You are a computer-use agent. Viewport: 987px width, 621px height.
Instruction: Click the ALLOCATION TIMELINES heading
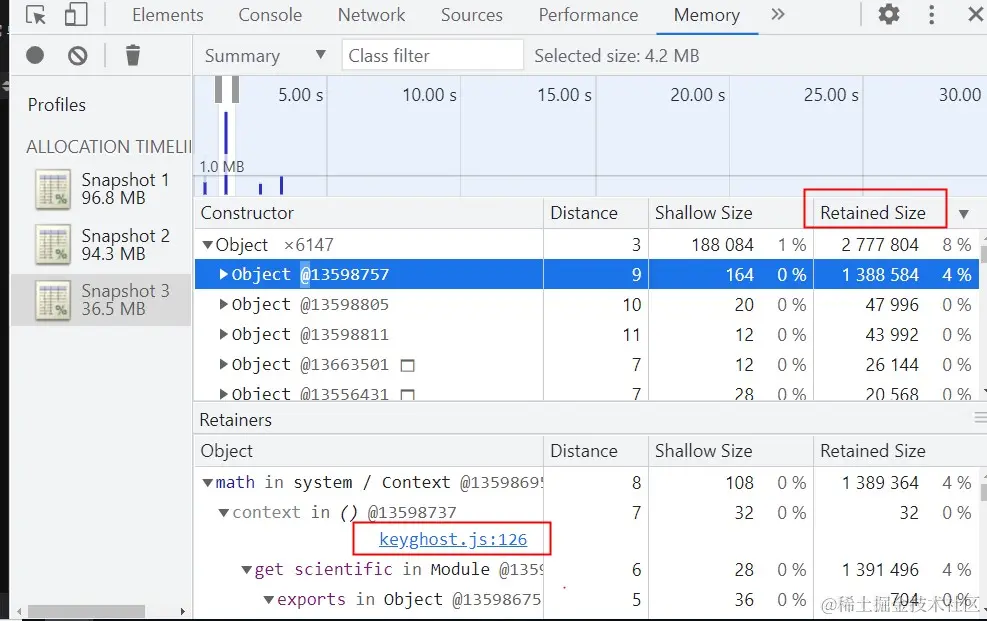(x=108, y=147)
